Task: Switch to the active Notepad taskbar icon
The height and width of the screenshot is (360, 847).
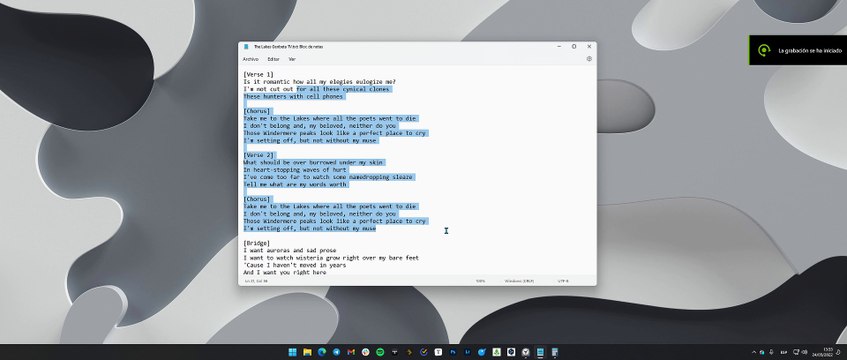Action: (540, 352)
